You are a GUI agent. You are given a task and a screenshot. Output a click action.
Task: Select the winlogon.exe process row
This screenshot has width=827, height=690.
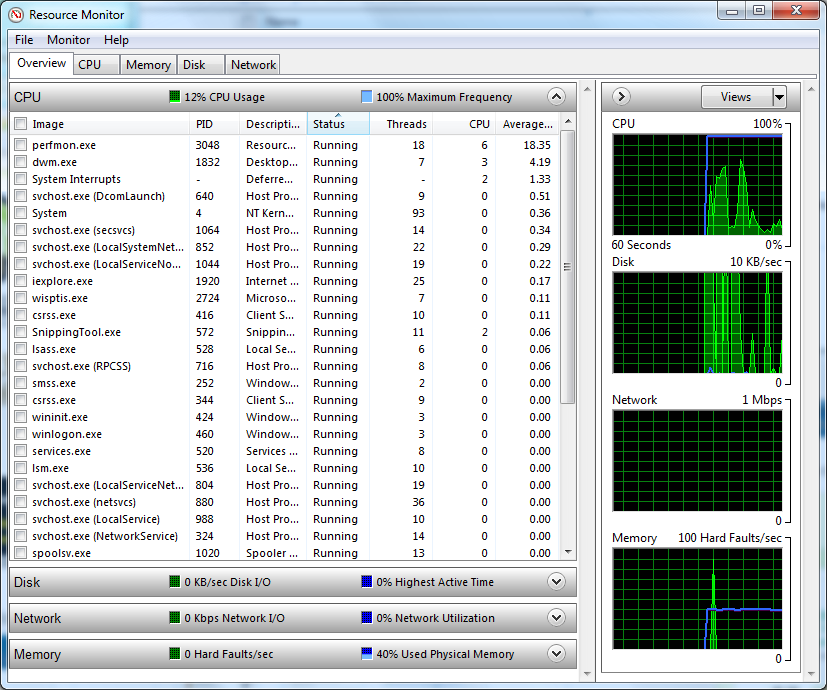pos(285,434)
